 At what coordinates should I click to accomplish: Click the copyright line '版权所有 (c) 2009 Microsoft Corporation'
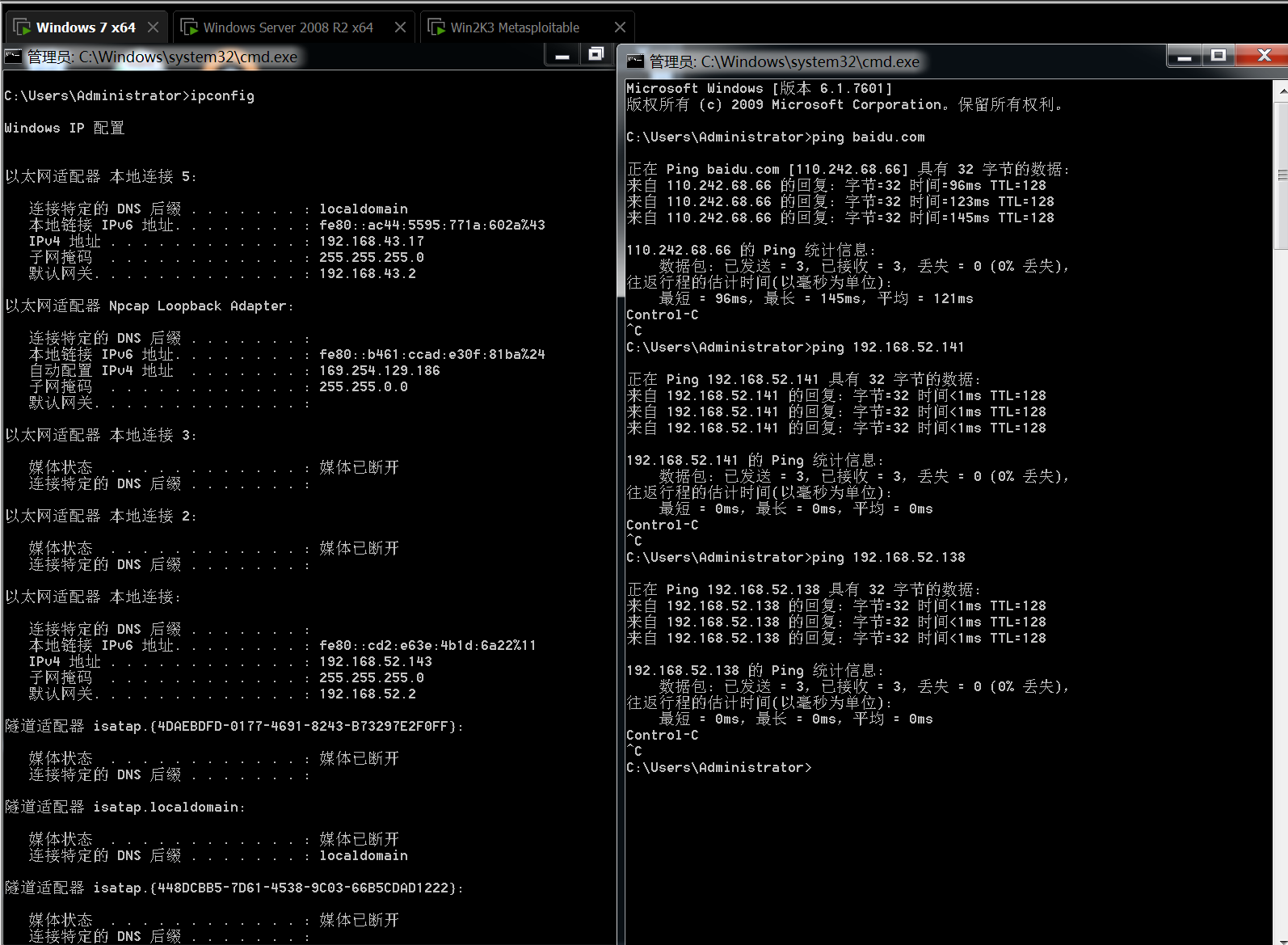pyautogui.click(x=844, y=105)
